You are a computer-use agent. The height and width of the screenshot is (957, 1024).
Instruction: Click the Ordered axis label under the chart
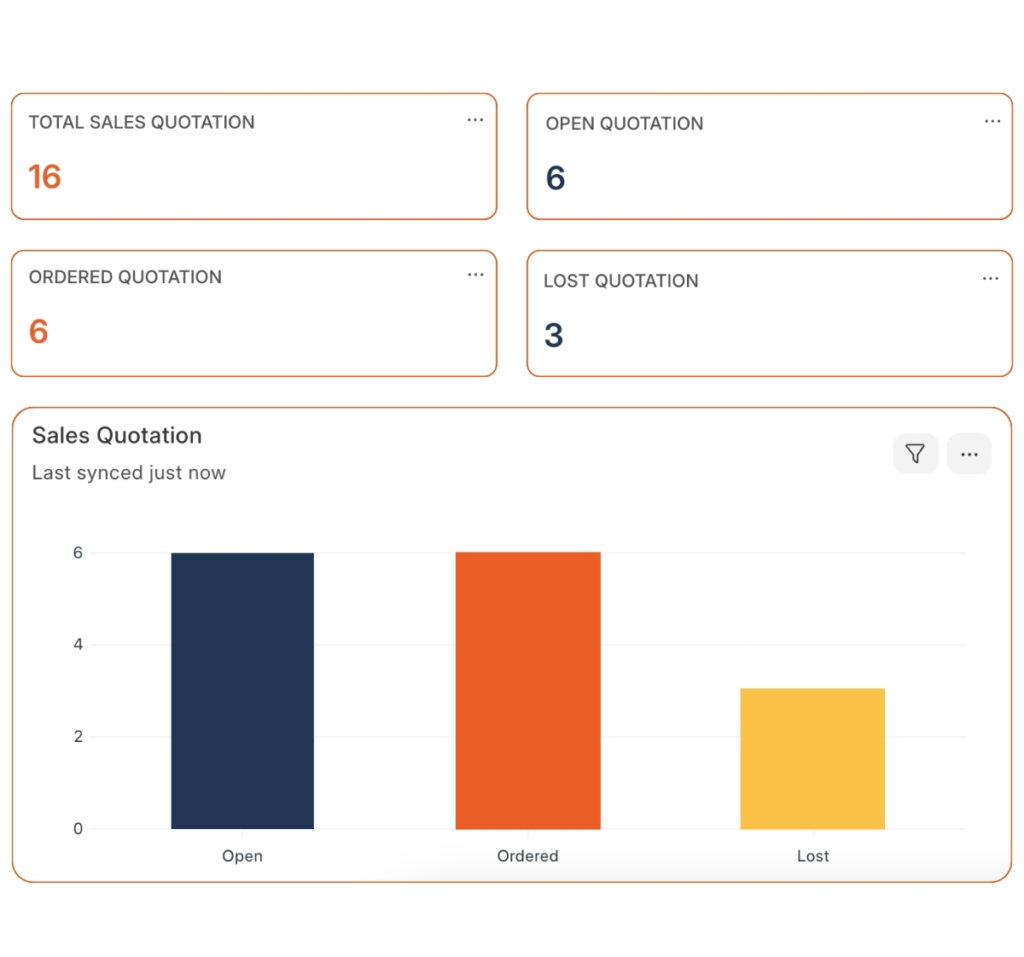click(527, 856)
